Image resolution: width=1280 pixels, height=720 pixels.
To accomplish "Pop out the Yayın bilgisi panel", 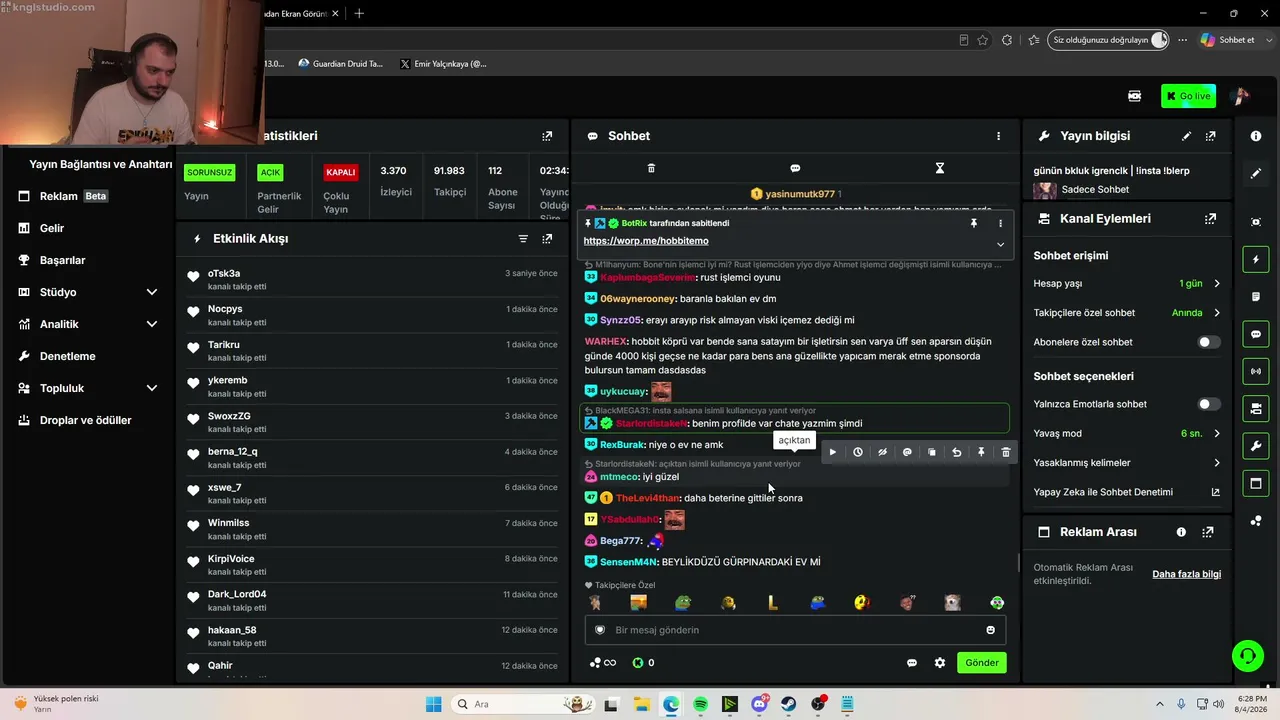I will click(x=1211, y=136).
